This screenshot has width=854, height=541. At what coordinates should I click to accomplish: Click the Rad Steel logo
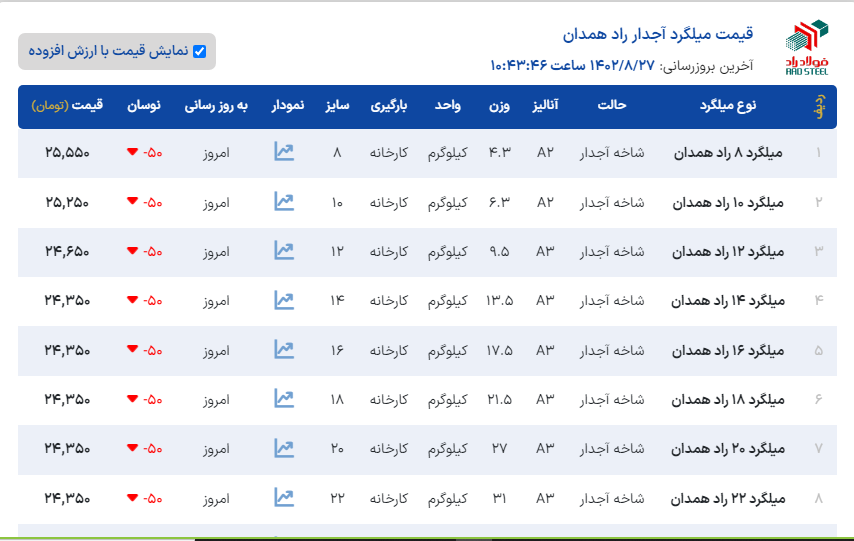[807, 48]
